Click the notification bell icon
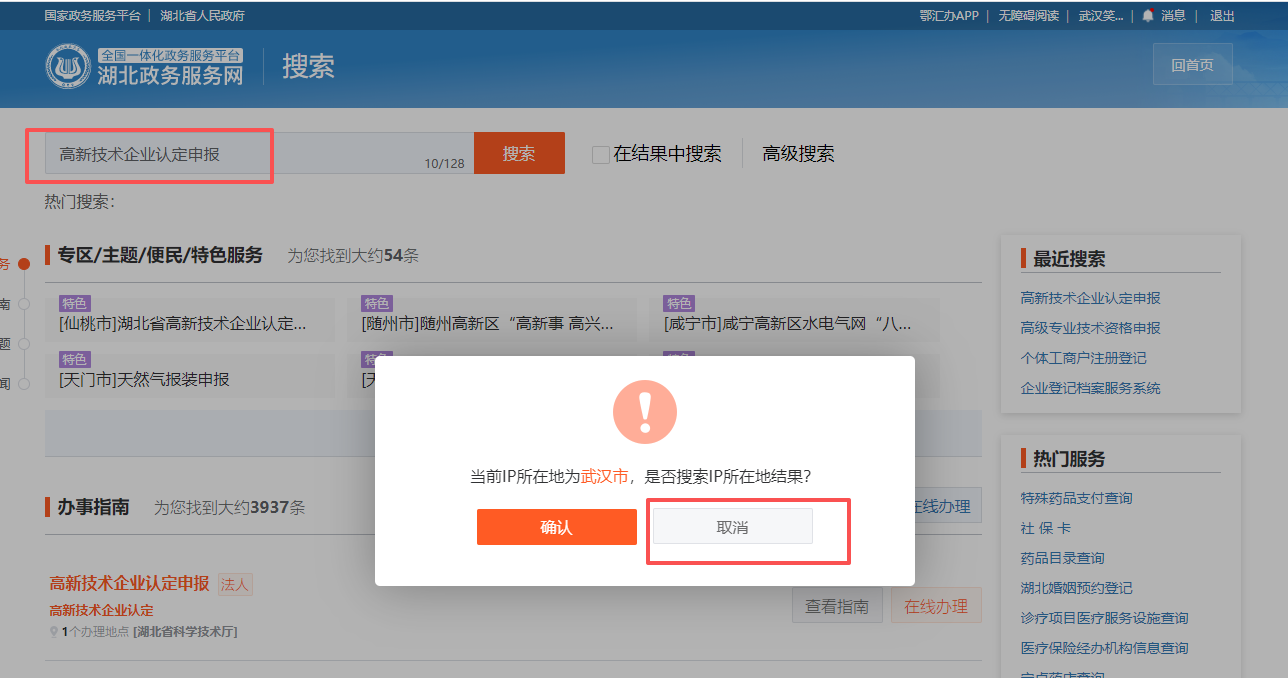This screenshot has width=1288, height=678. [1148, 16]
